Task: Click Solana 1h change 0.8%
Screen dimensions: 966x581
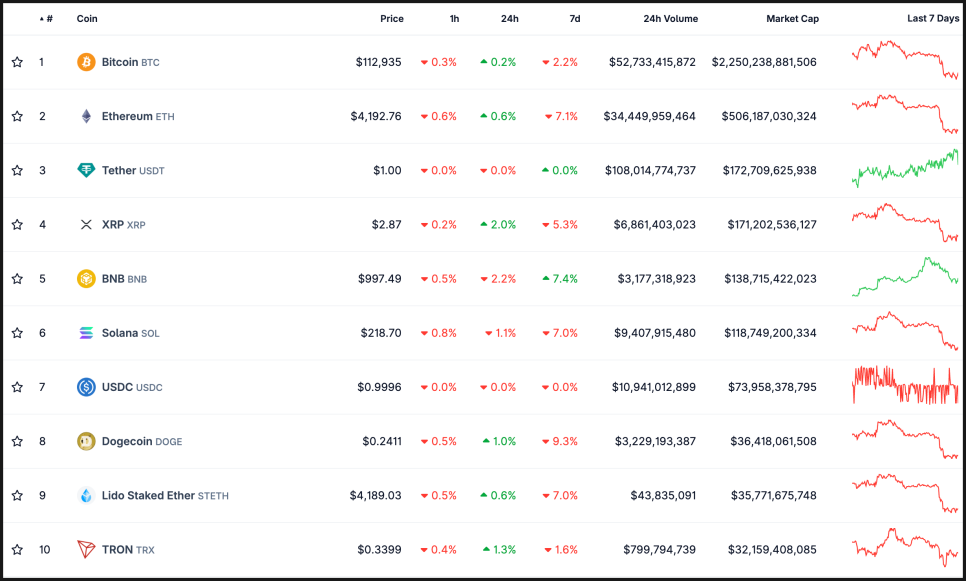Action: pyautogui.click(x=439, y=333)
